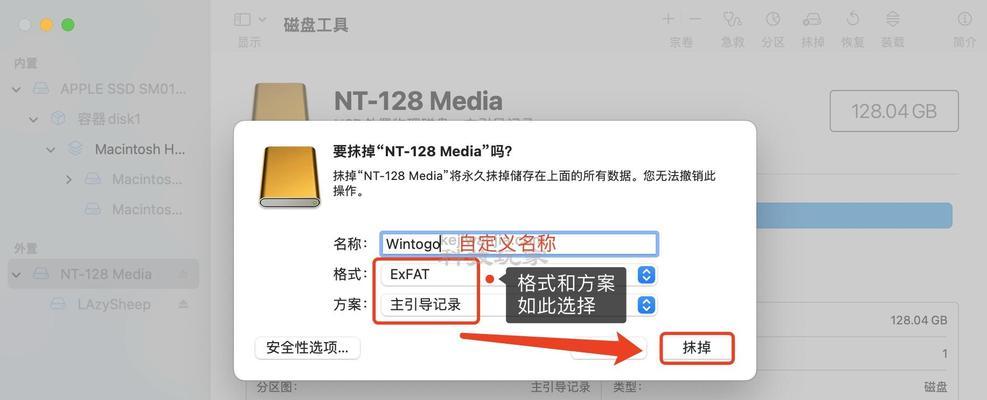The image size is (987, 400).
Task: Click the 抹掉 confirm button
Action: (697, 348)
